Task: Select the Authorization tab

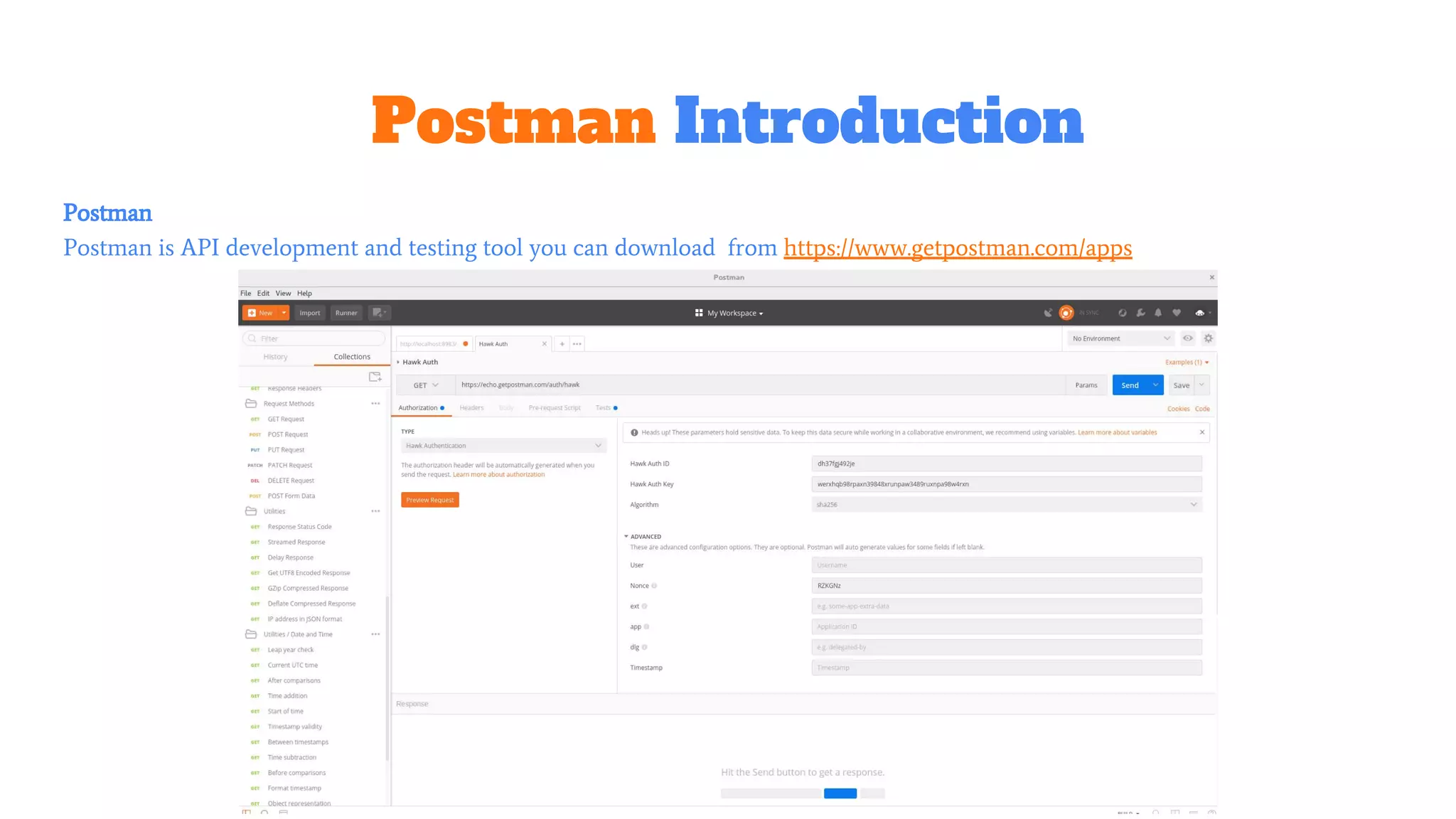Action: click(422, 408)
